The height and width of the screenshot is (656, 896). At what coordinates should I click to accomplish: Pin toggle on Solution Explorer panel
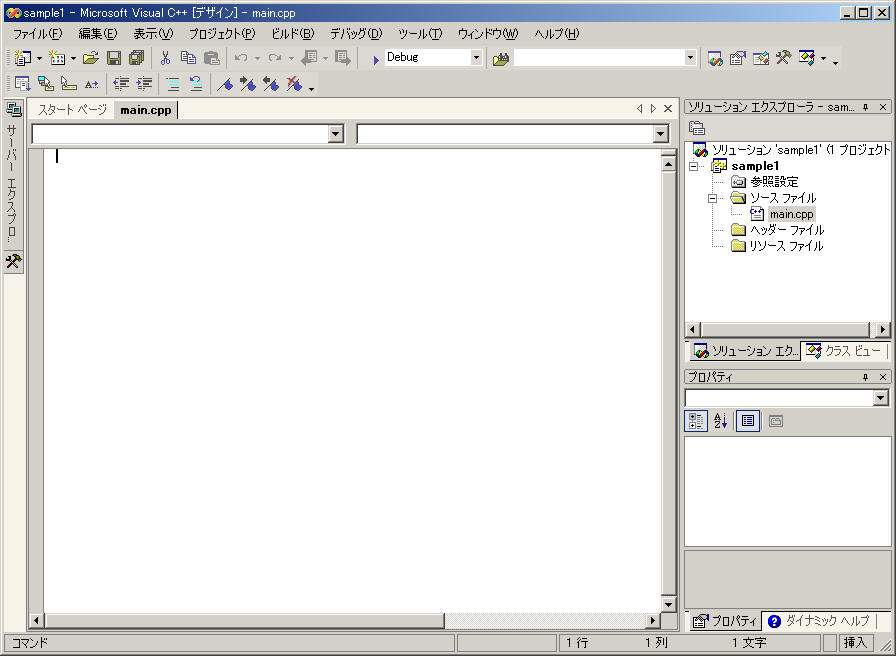click(x=866, y=107)
